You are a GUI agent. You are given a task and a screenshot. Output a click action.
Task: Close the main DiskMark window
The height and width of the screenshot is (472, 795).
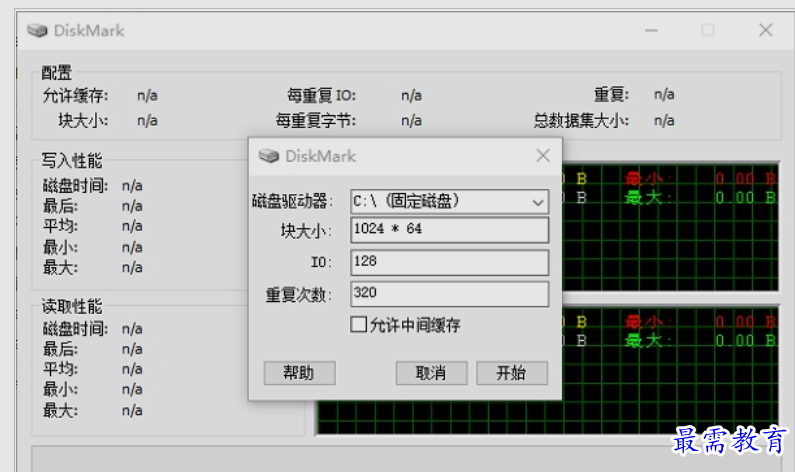(x=766, y=30)
